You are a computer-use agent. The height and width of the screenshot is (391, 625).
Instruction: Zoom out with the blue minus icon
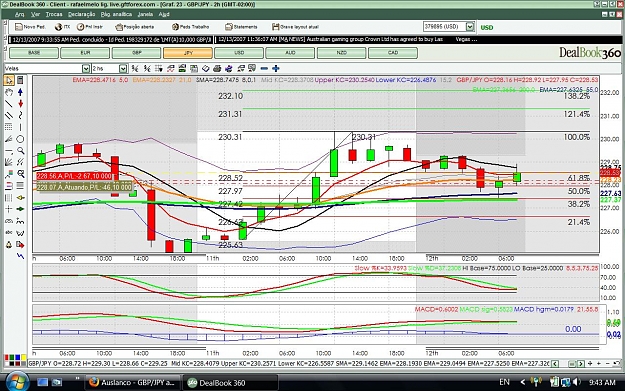(264, 69)
